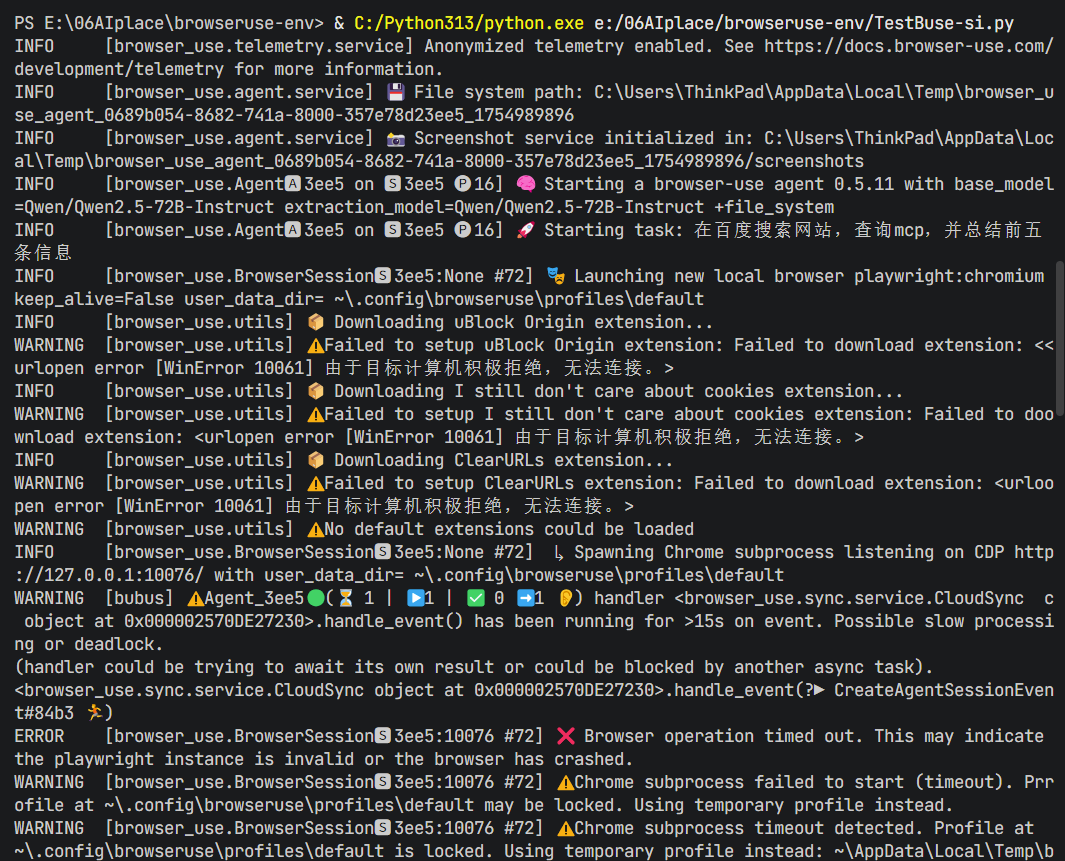The width and height of the screenshot is (1065, 861).
Task: Click the package icon before Downloading uBlock Origin
Action: 316,323
